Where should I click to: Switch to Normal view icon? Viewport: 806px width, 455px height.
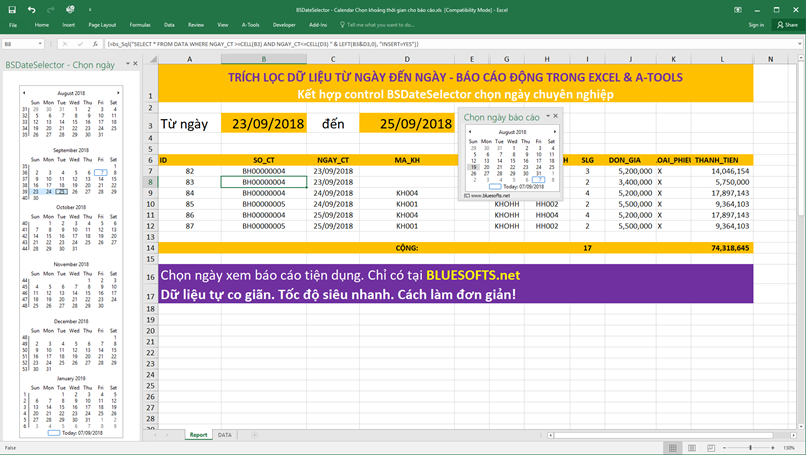tap(672, 448)
